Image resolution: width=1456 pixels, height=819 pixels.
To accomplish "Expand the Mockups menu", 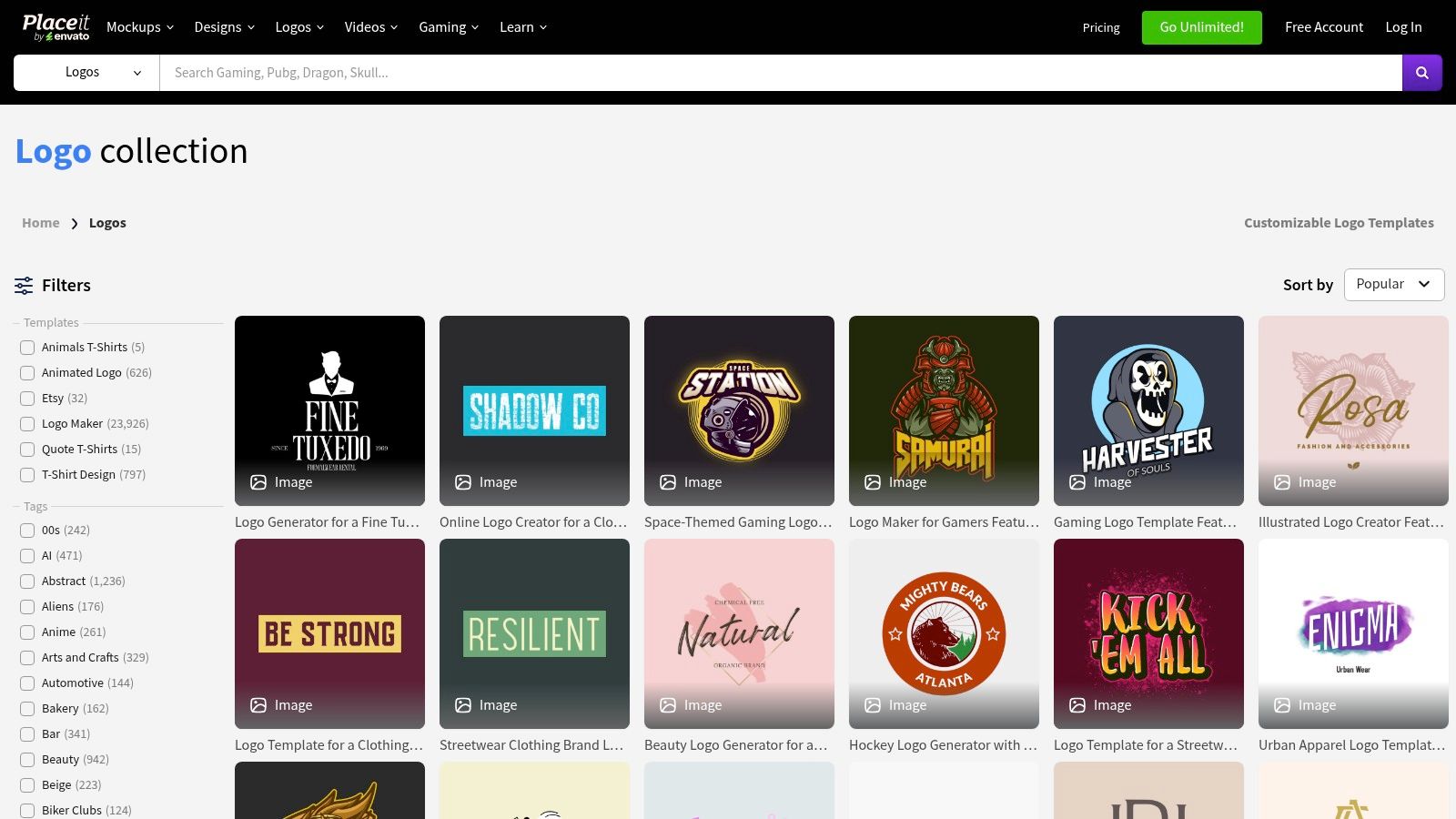I will (140, 27).
